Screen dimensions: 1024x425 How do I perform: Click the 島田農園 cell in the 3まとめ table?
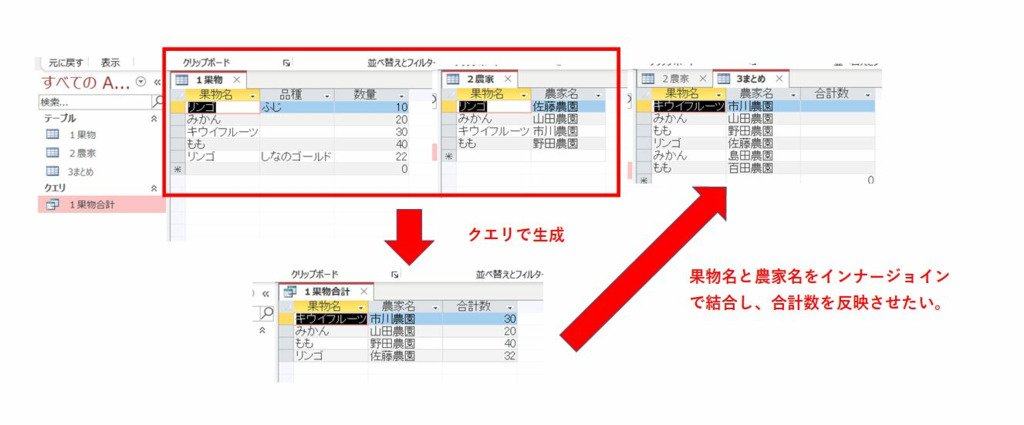(763, 156)
